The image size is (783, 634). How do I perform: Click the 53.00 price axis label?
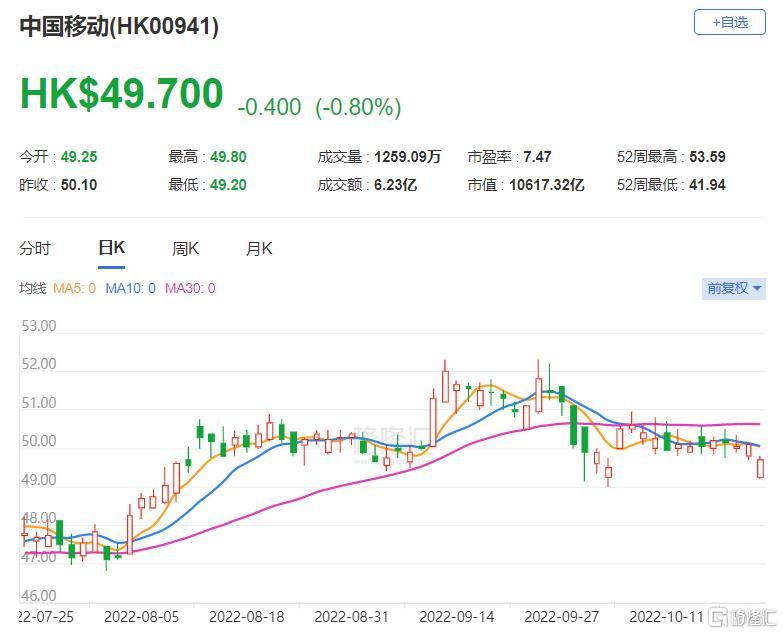39,326
